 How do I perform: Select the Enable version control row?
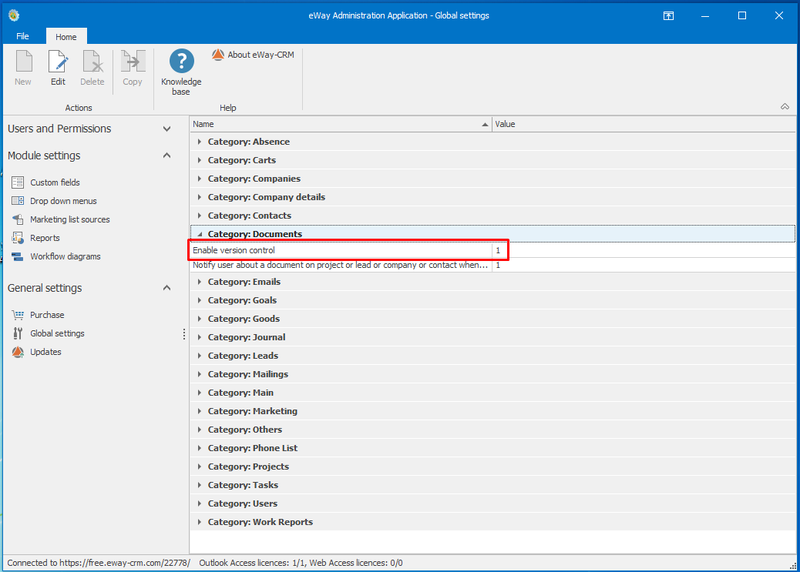tap(492, 250)
